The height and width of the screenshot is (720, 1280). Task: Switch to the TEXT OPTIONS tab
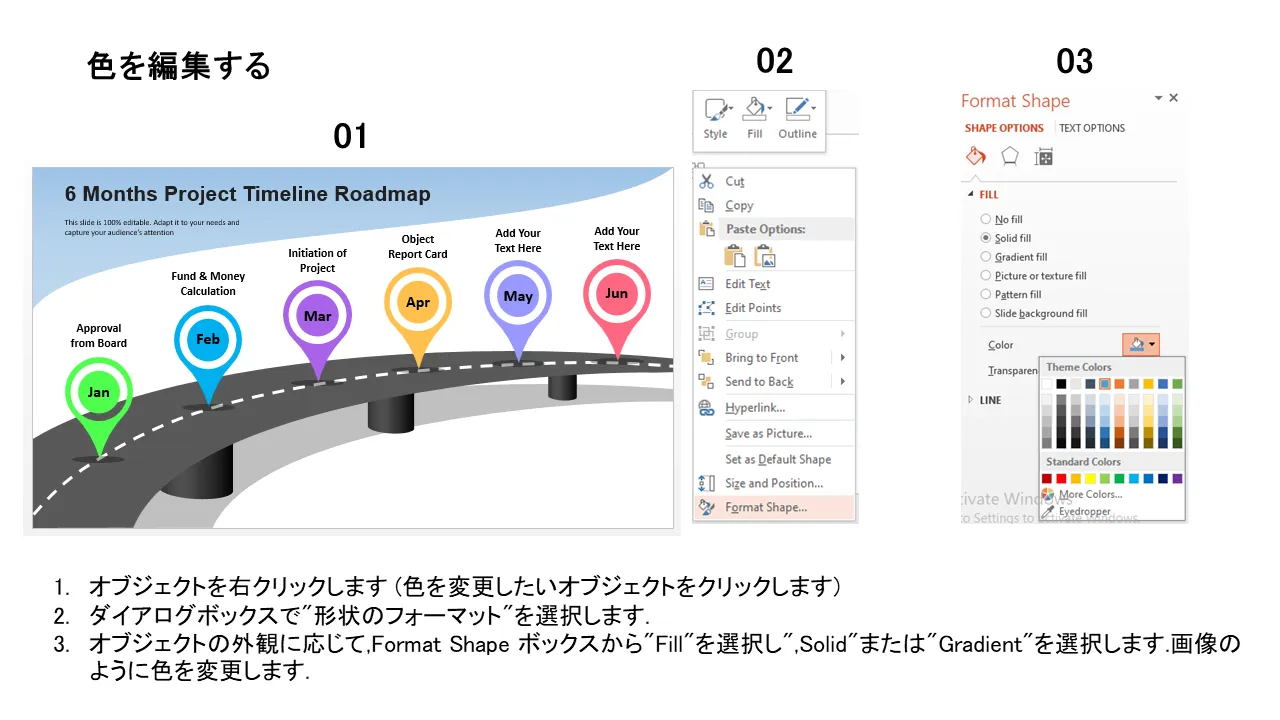pos(1091,128)
